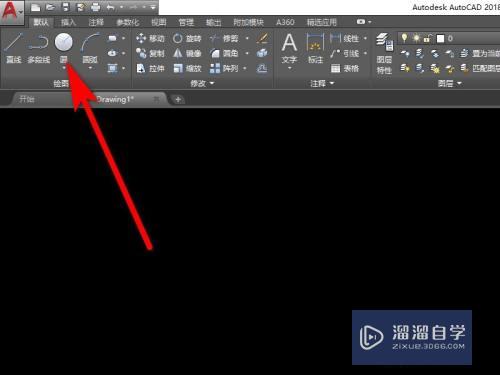The height and width of the screenshot is (375, 500).
Task: Select the Line (直线) tool
Action: (x=14, y=48)
